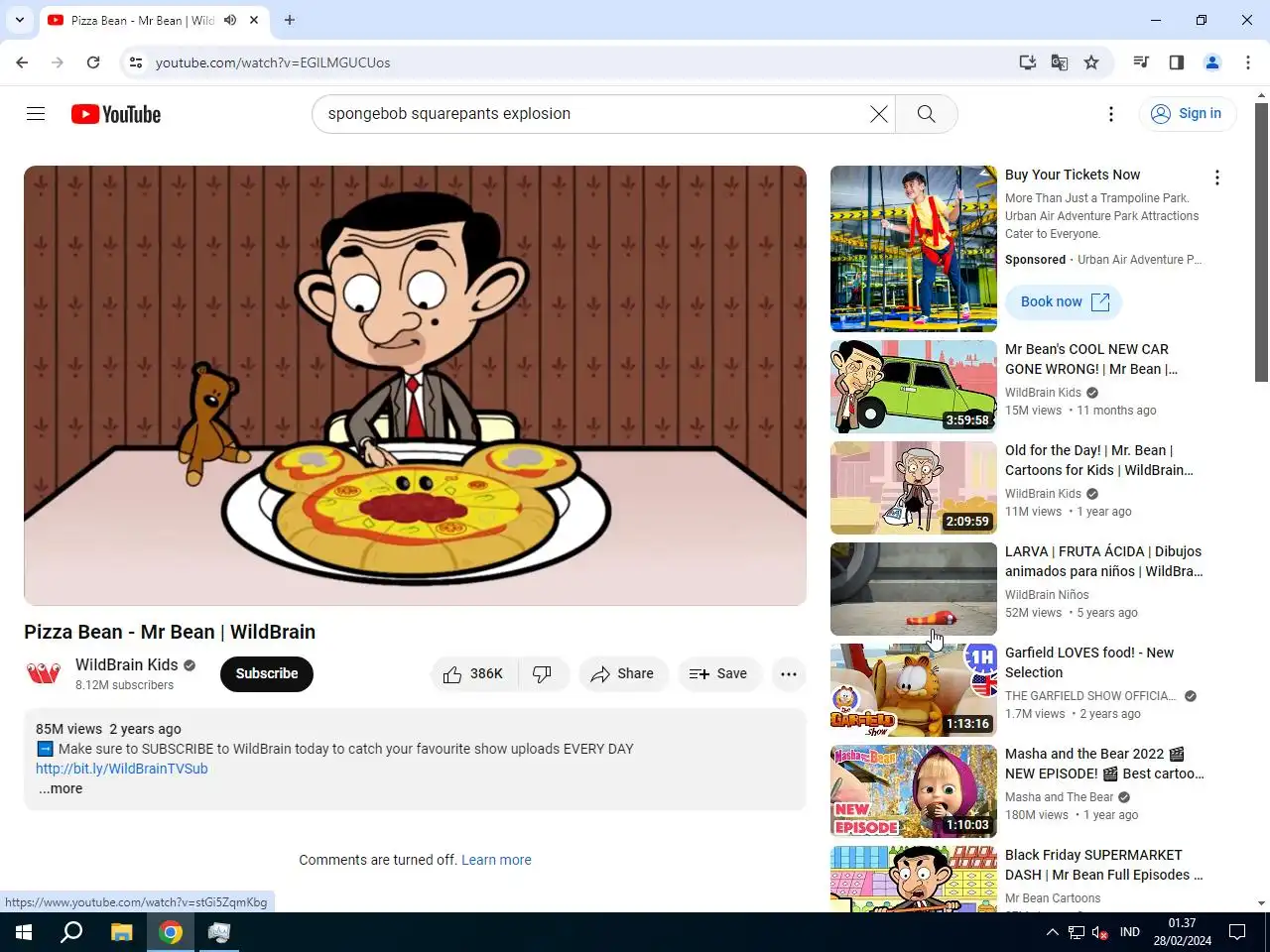
Task: Click the Chrome taskbar icon
Action: click(171, 932)
